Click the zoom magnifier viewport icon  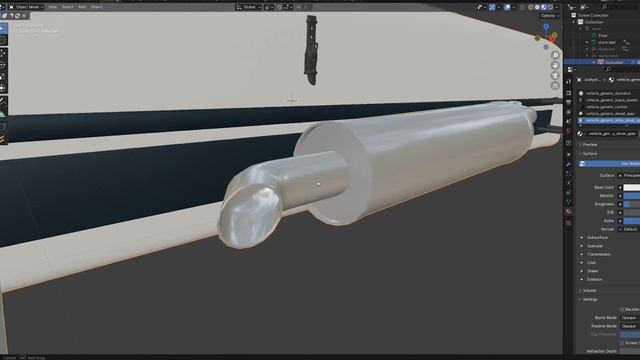[555, 55]
